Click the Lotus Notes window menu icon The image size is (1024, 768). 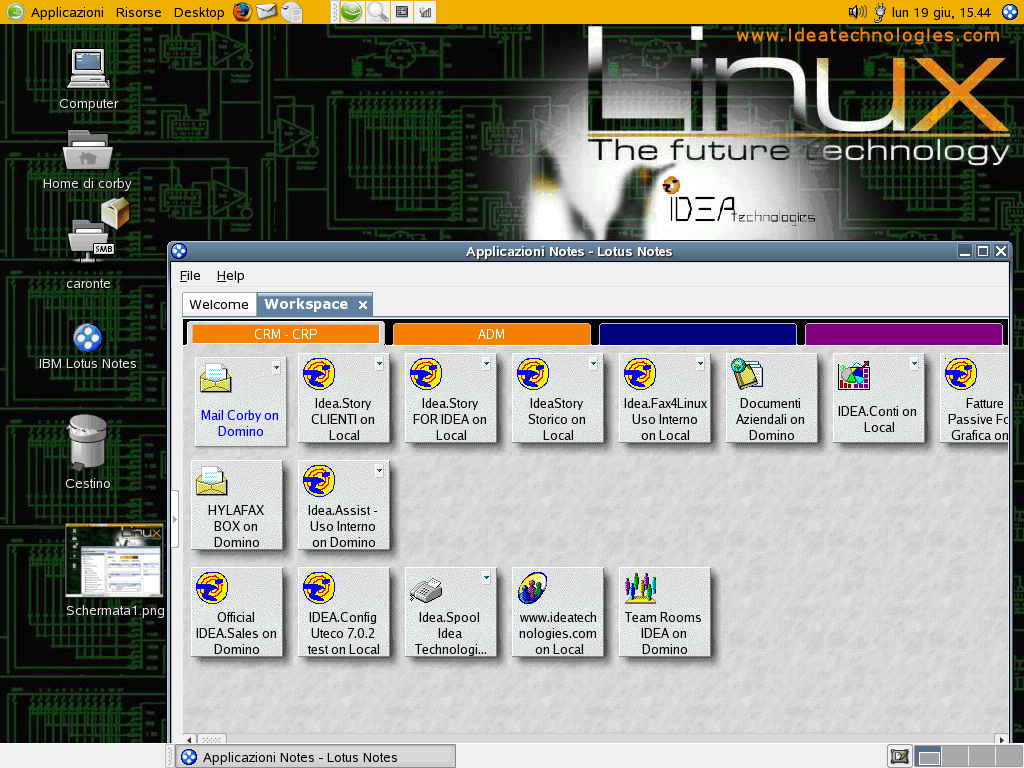(x=180, y=251)
